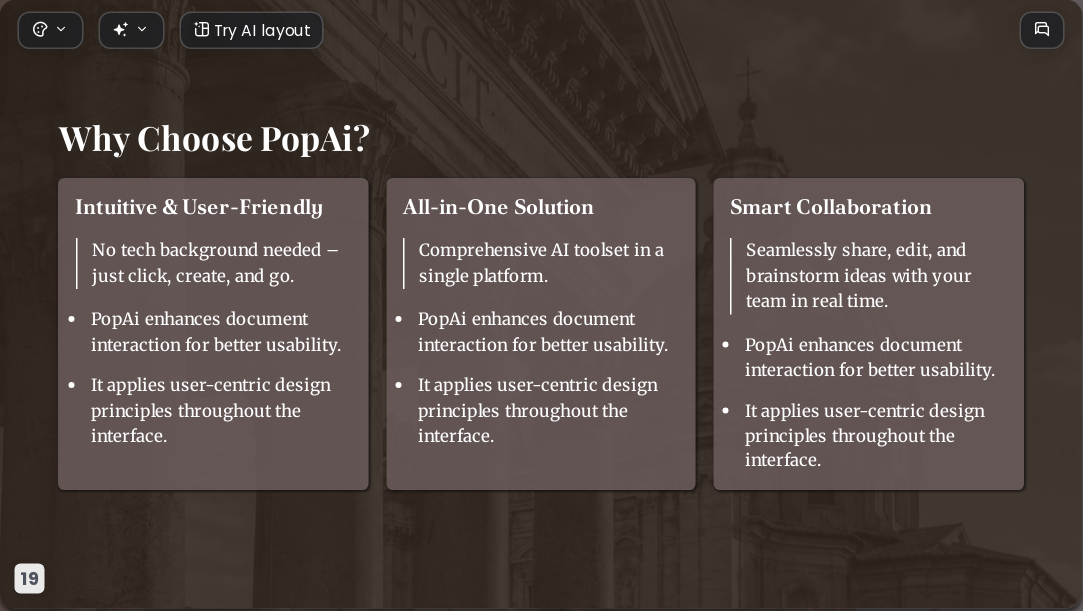Select the 'Smart Collaboration' heading

[831, 207]
